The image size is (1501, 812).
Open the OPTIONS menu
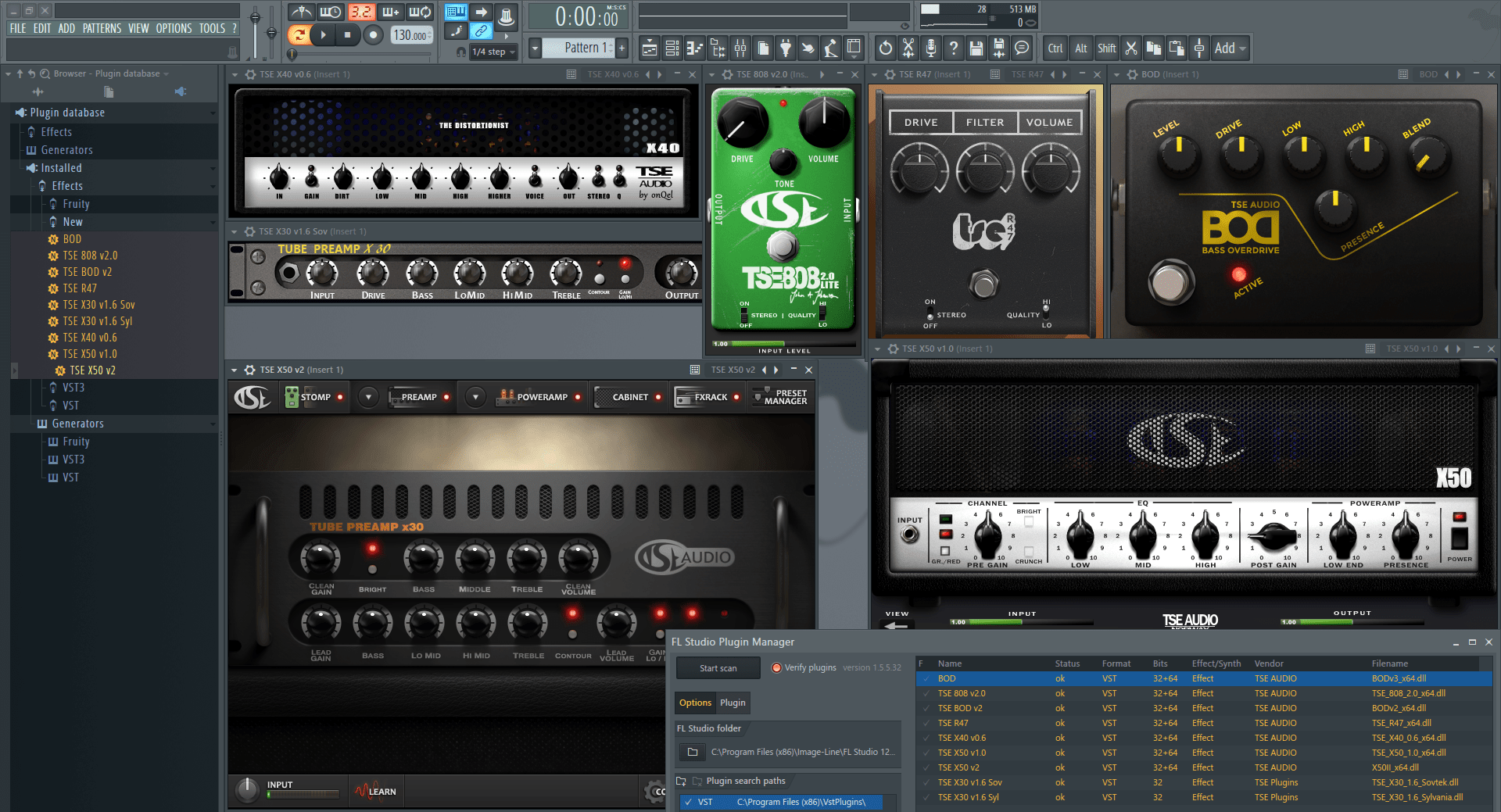point(174,28)
